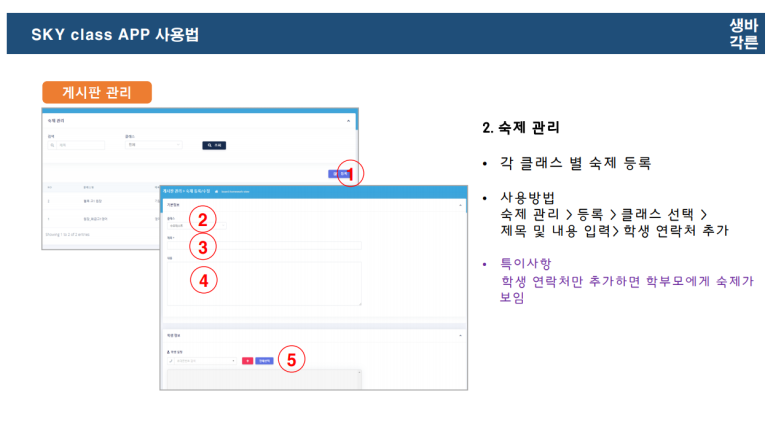The height and width of the screenshot is (430, 773).
Task: Click the first row of the homework table
Action: click(x=102, y=201)
